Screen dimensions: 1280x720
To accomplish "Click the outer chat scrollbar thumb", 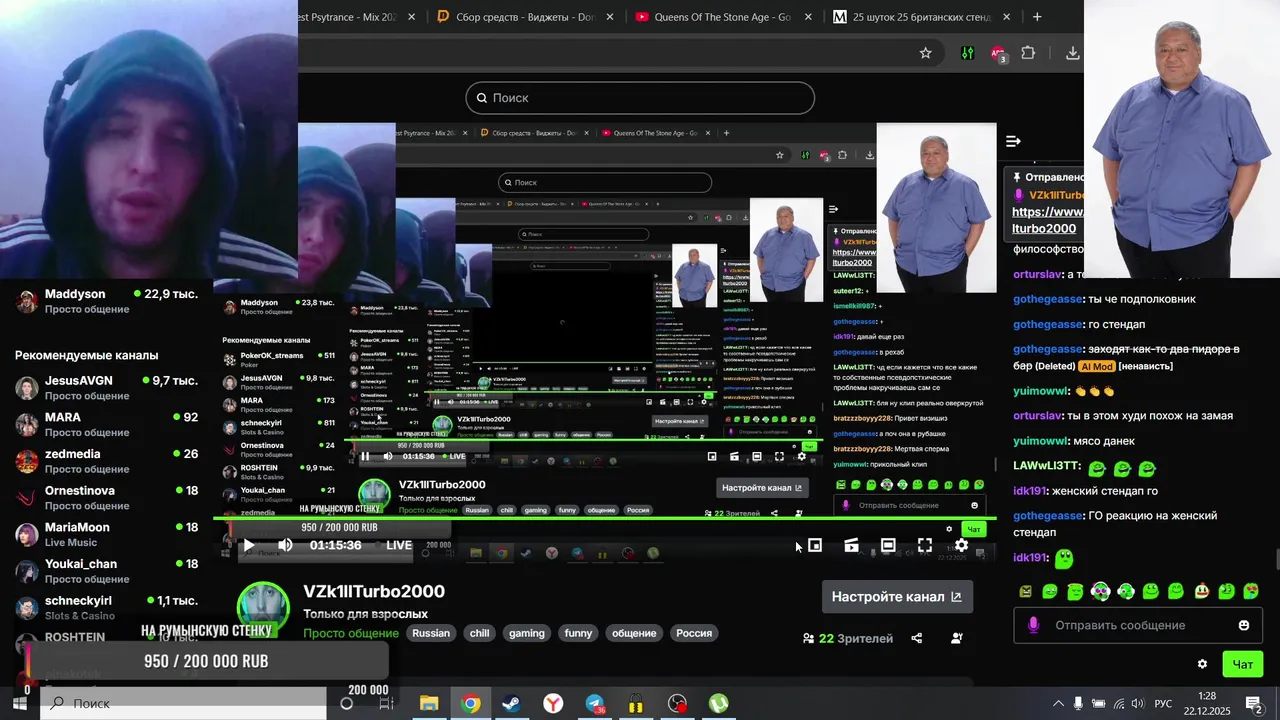I will point(1275,558).
